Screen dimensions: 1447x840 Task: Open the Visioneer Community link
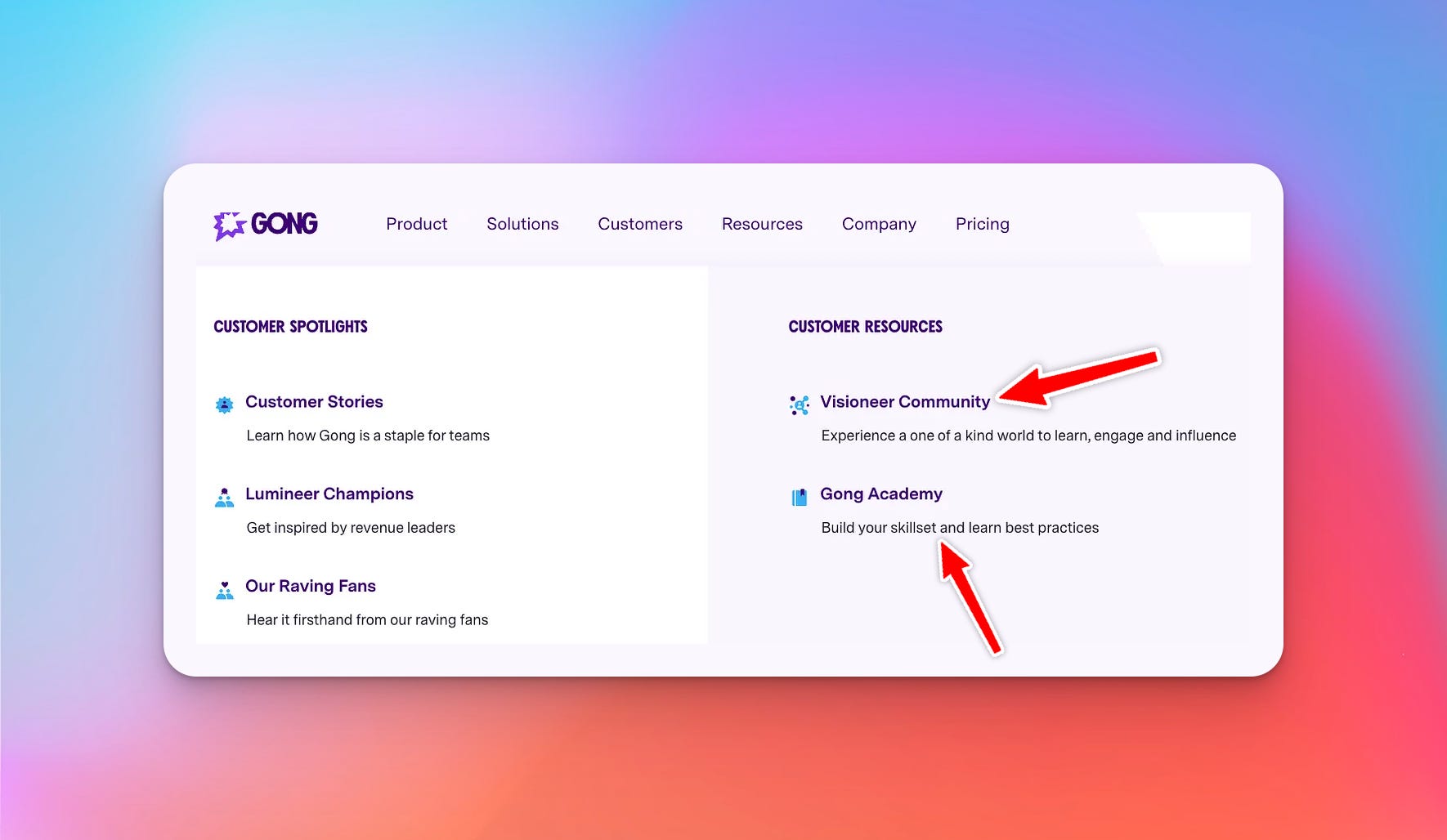[905, 402]
